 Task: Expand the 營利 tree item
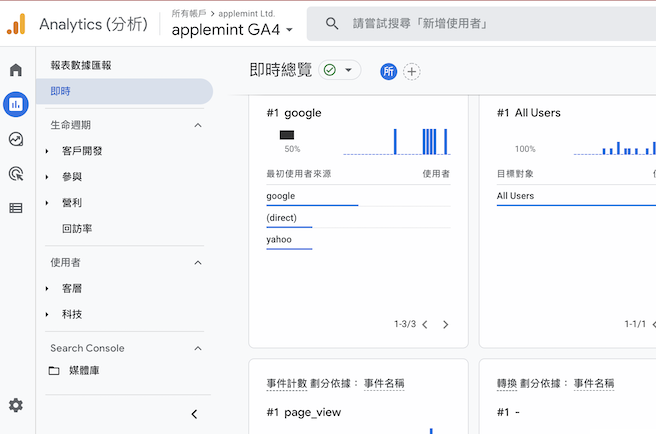tap(47, 203)
